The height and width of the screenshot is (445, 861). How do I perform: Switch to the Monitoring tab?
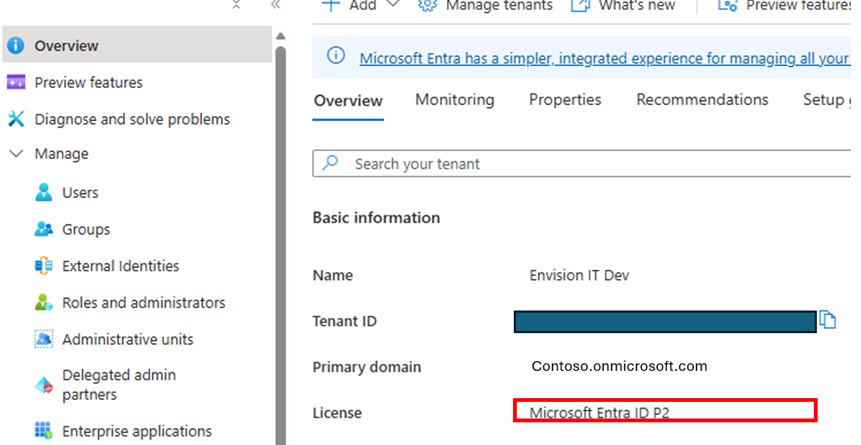(x=455, y=99)
